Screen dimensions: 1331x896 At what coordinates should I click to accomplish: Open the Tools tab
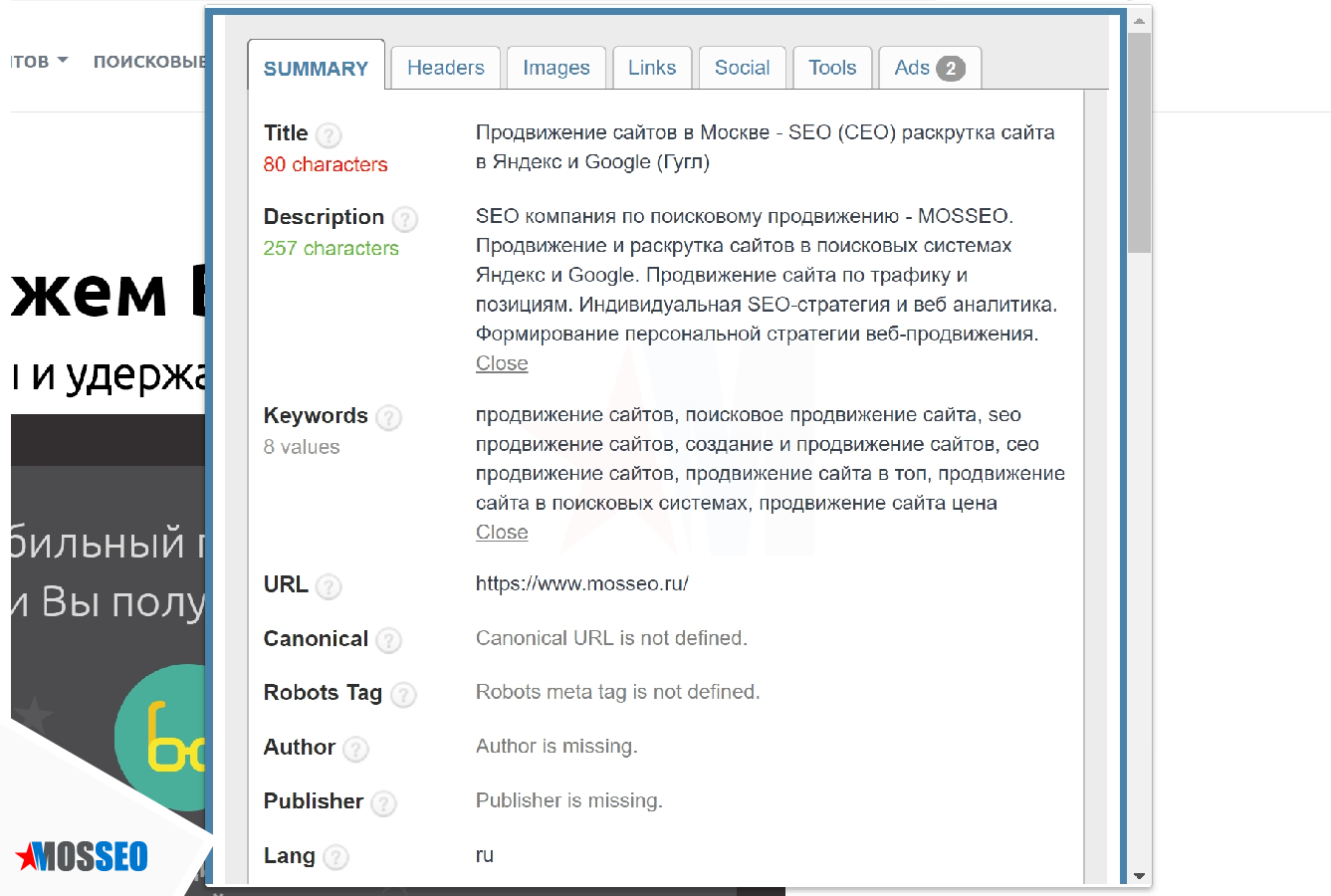[831, 68]
